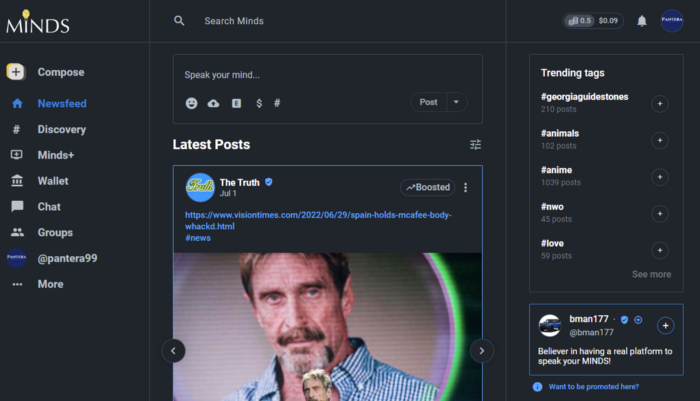The width and height of the screenshot is (700, 401).
Task: Add #love tag with plus
Action: pyautogui.click(x=660, y=250)
